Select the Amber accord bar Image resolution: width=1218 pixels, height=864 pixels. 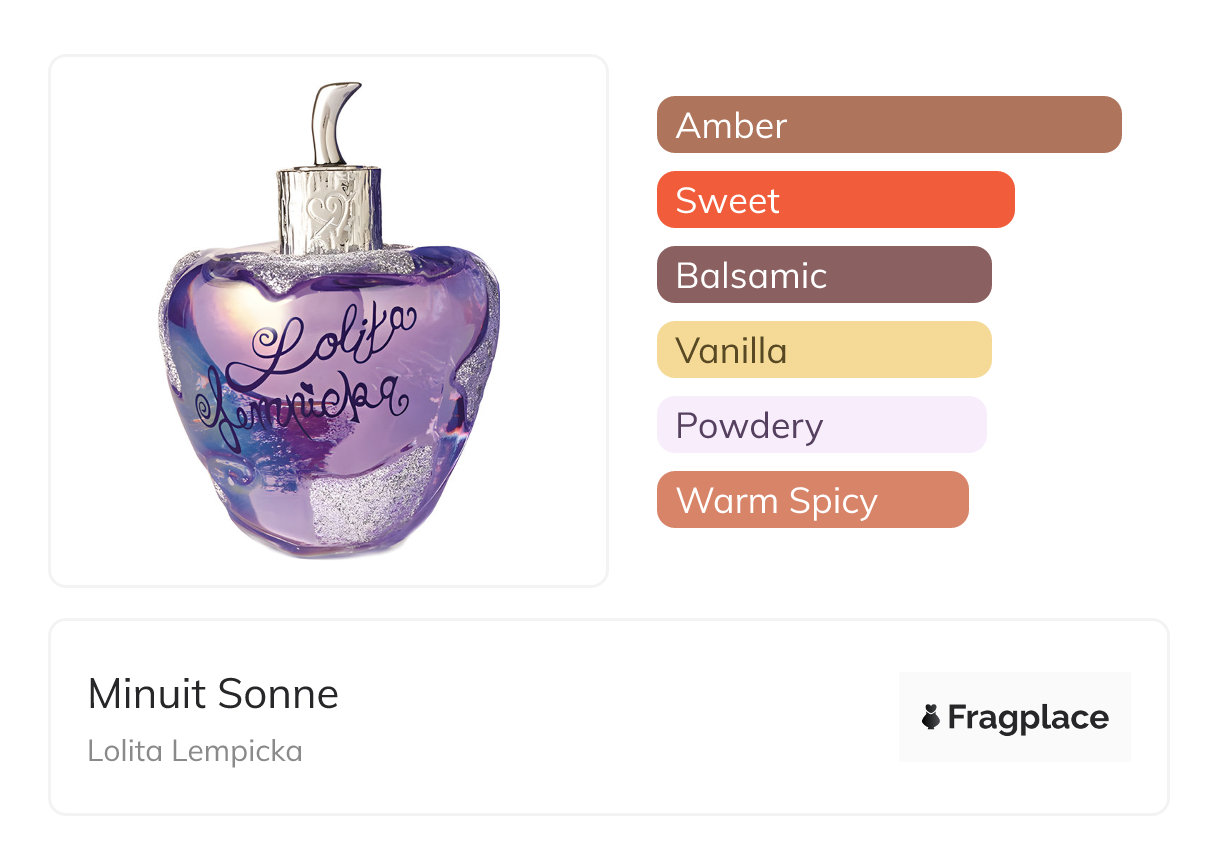point(888,125)
